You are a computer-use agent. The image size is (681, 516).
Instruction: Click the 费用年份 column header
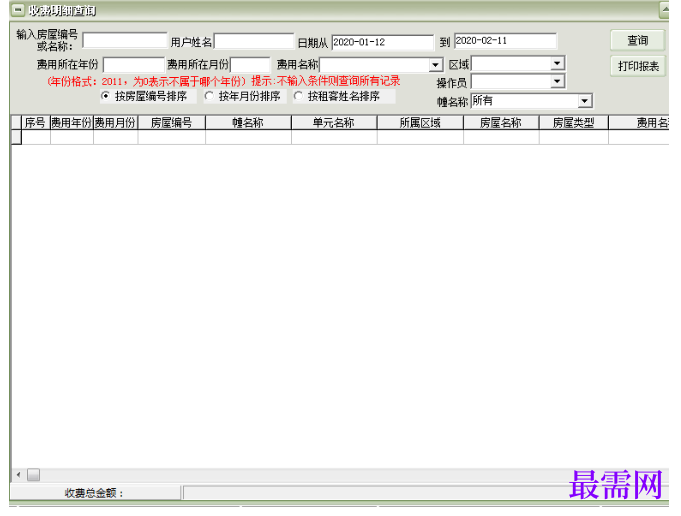[72, 123]
